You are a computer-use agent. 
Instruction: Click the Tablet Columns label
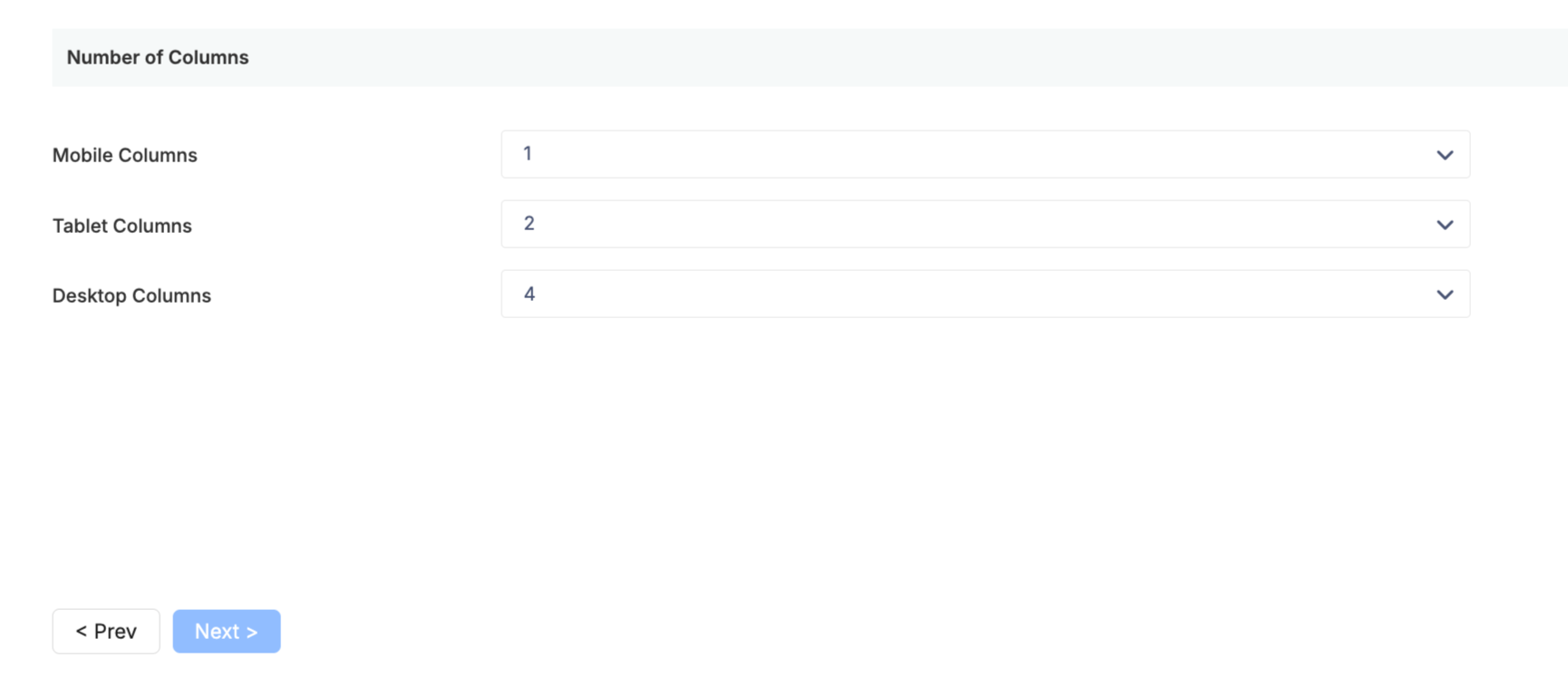[122, 226]
